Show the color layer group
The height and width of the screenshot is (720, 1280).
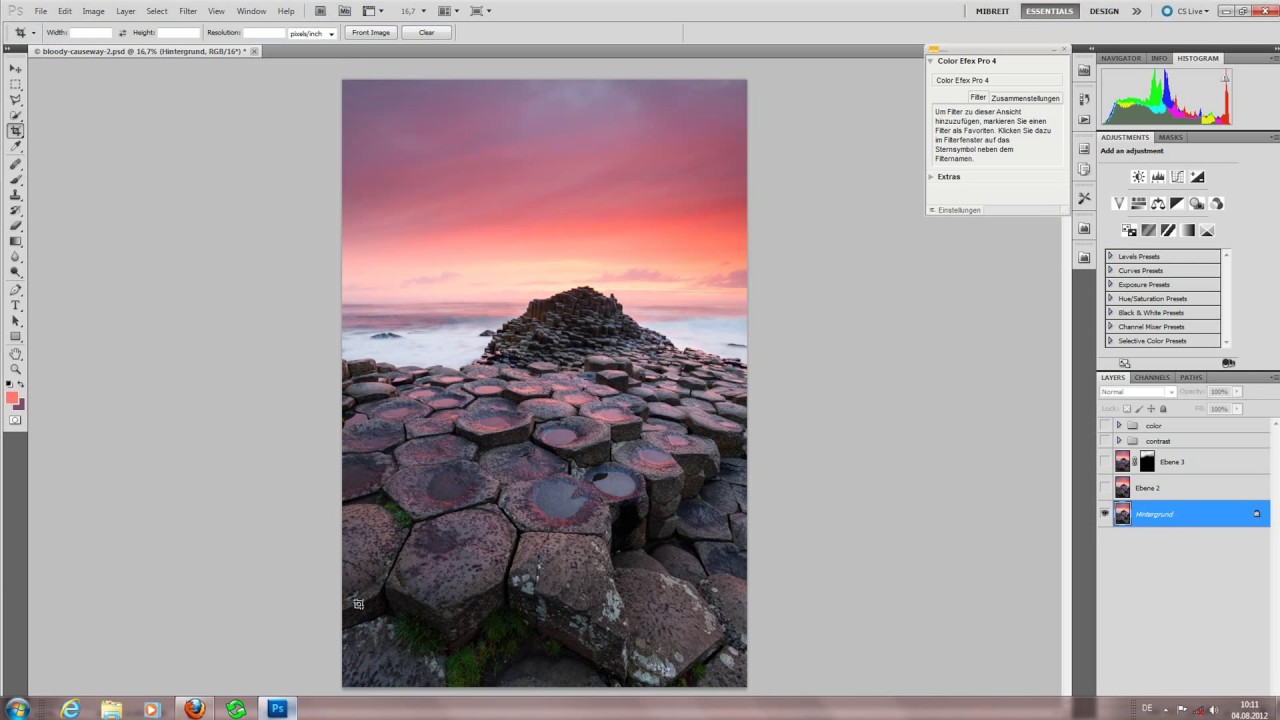click(x=1105, y=426)
